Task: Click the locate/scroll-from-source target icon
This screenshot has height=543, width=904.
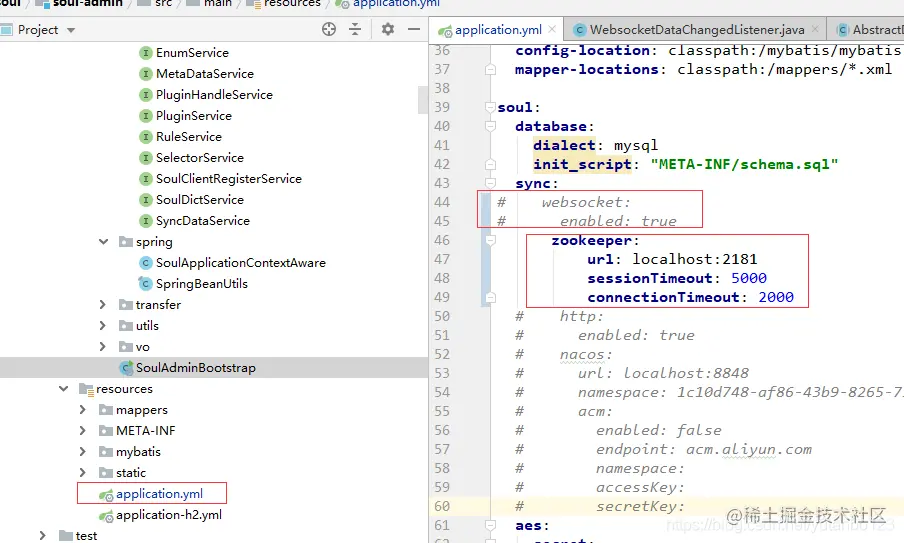Action: (x=329, y=29)
